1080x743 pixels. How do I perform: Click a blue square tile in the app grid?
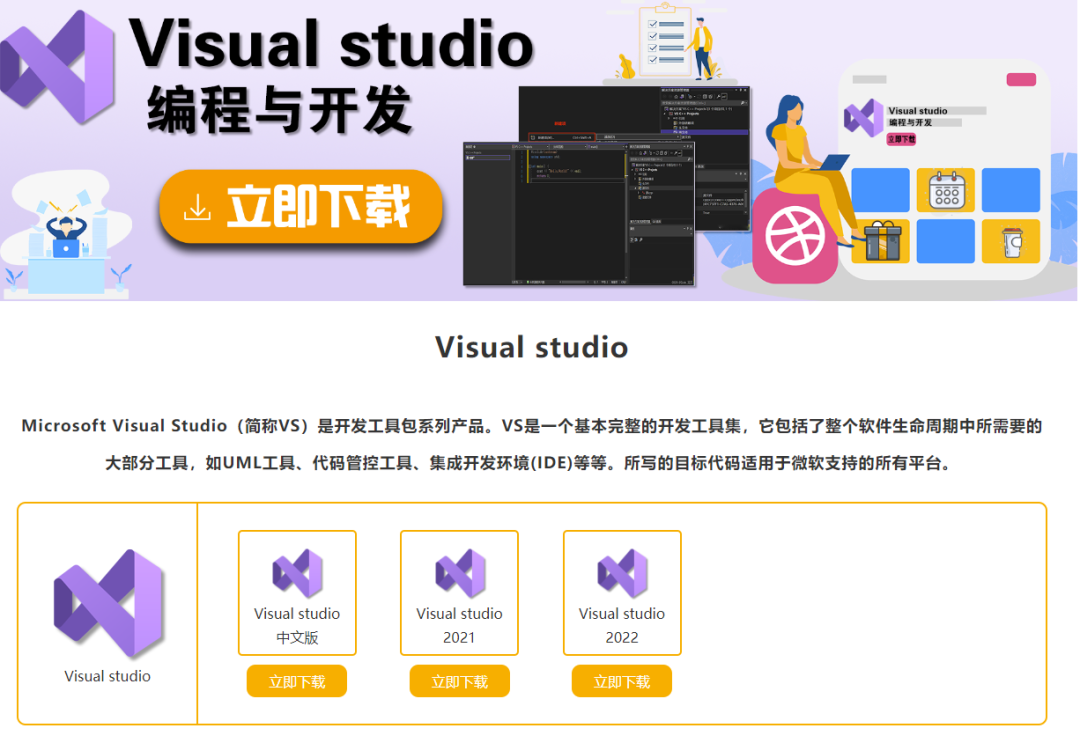click(x=879, y=190)
